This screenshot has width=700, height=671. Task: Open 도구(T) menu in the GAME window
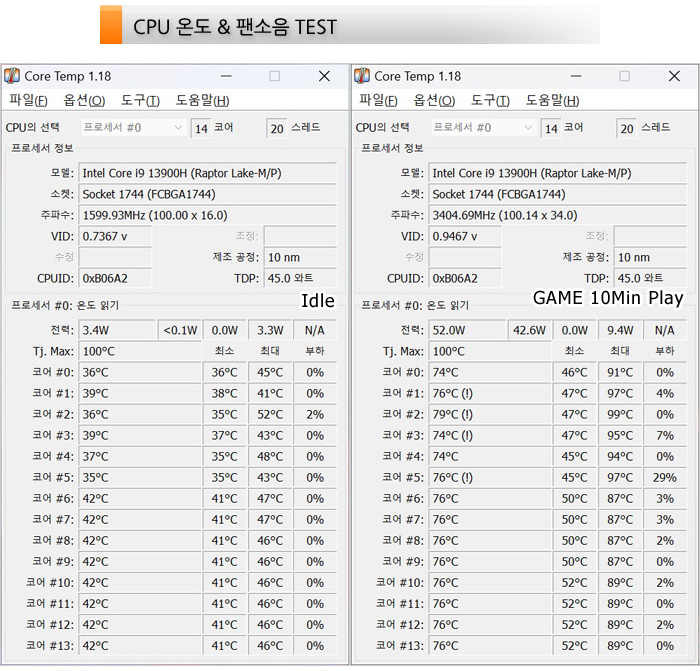point(490,100)
